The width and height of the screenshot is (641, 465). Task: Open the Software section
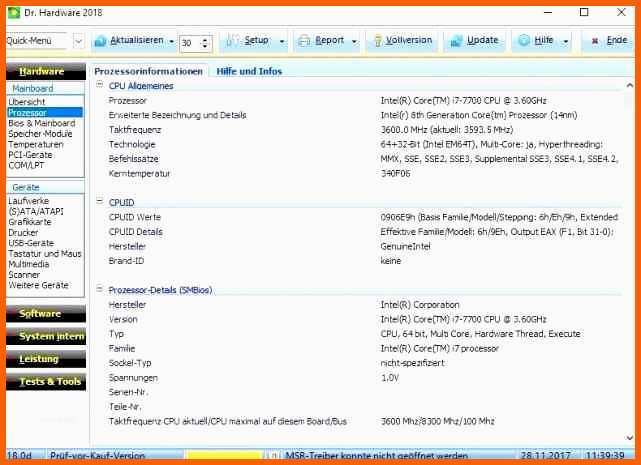[x=46, y=314]
